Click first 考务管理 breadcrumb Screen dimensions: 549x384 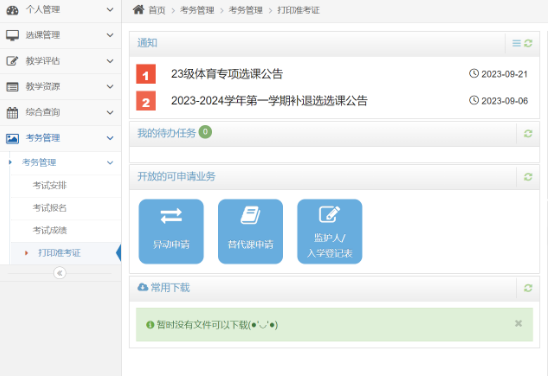197,10
